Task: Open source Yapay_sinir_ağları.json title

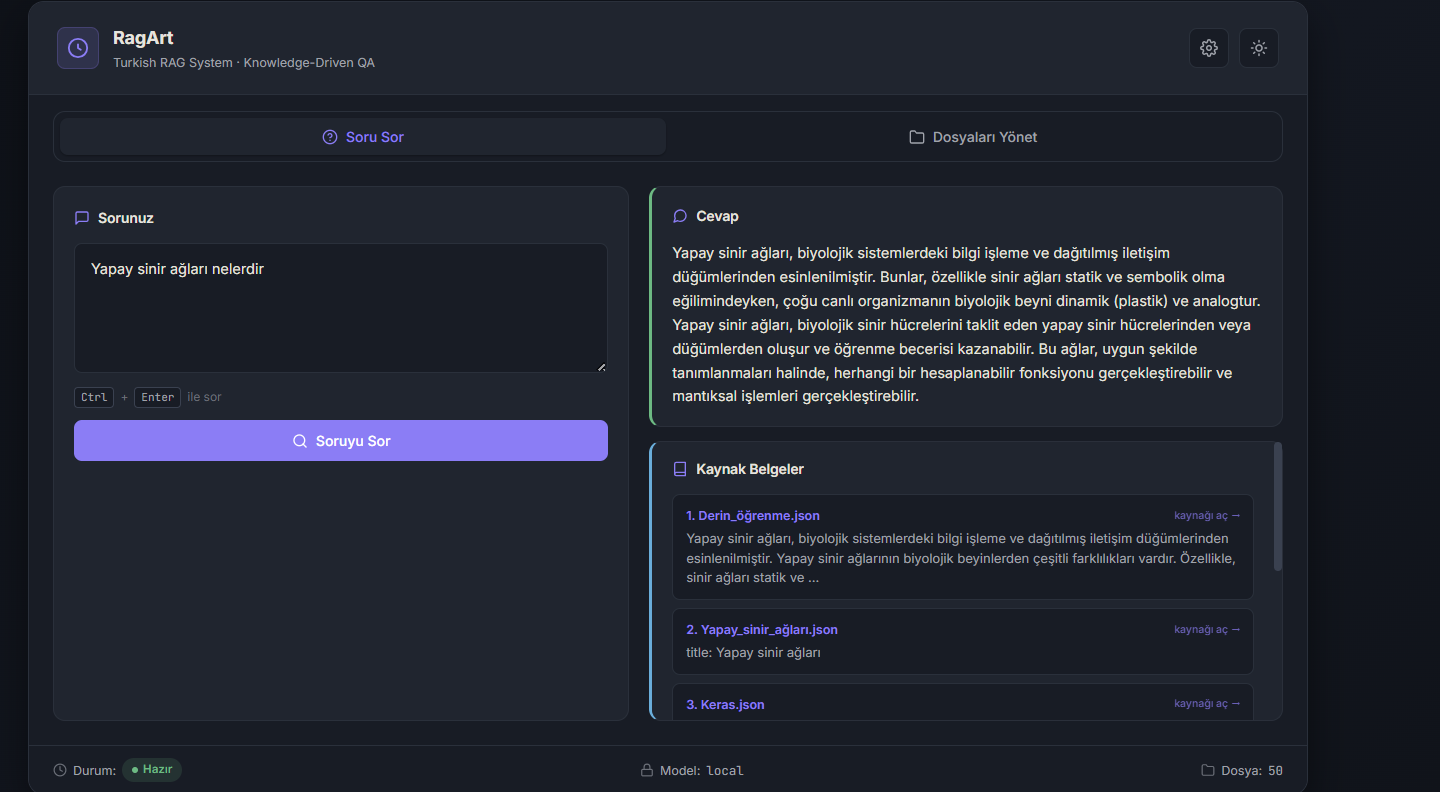Action: pyautogui.click(x=762, y=630)
